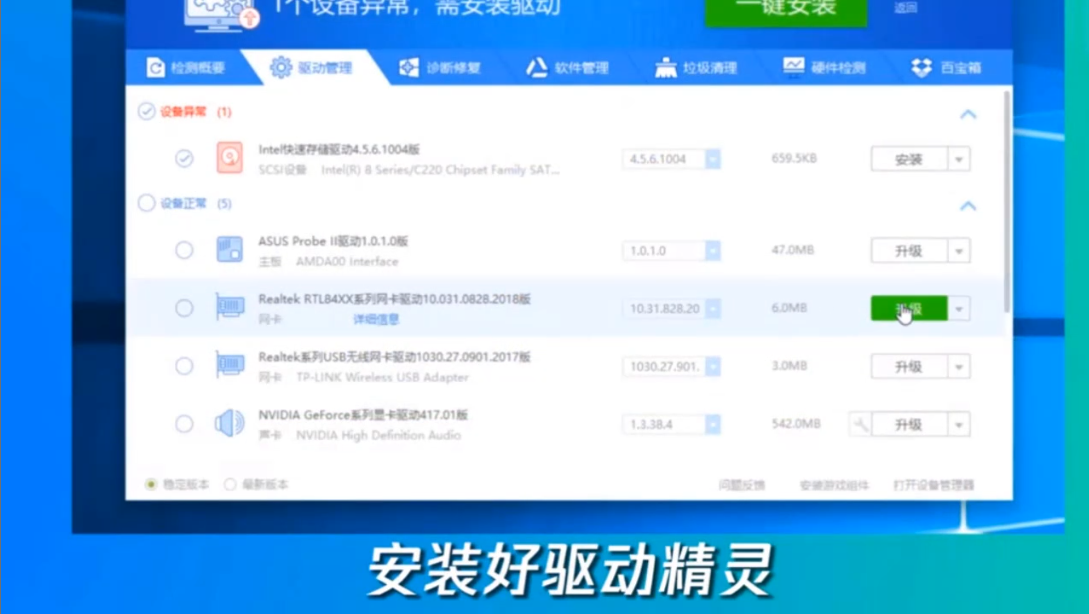Open NVIDIA 升级 dropdown arrow
The height and width of the screenshot is (614, 1089).
(959, 424)
